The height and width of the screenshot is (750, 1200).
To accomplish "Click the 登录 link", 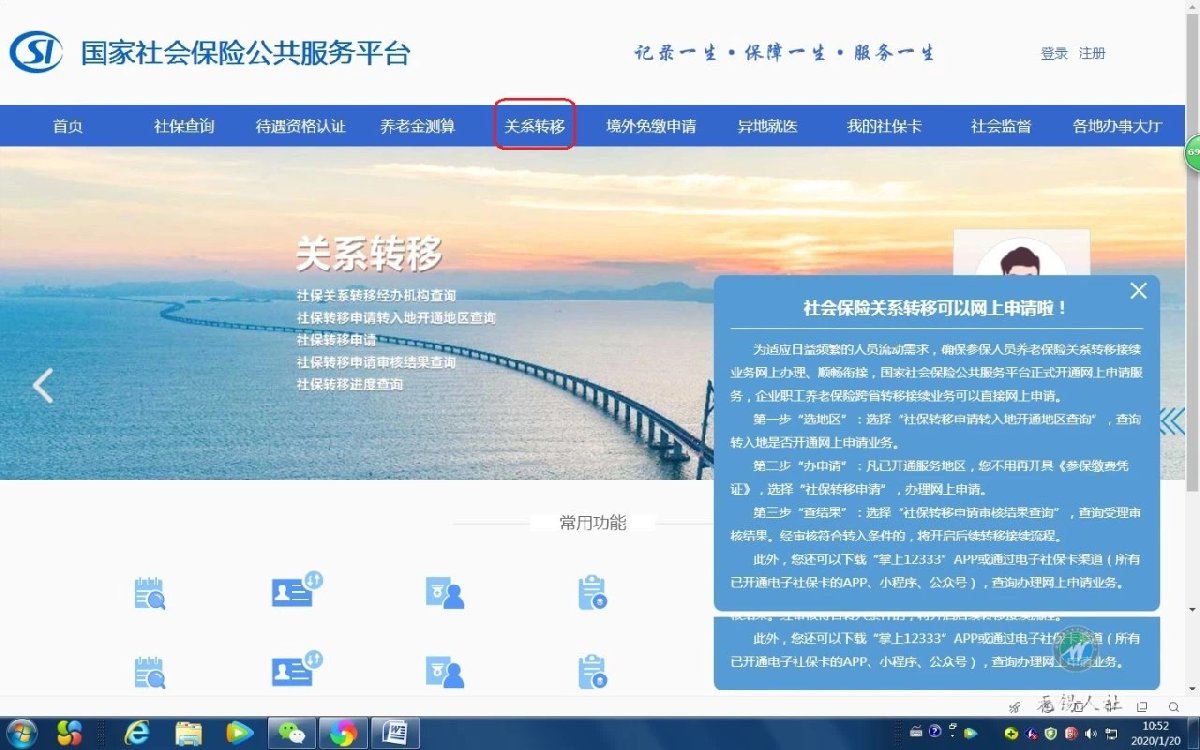I will (x=1054, y=53).
